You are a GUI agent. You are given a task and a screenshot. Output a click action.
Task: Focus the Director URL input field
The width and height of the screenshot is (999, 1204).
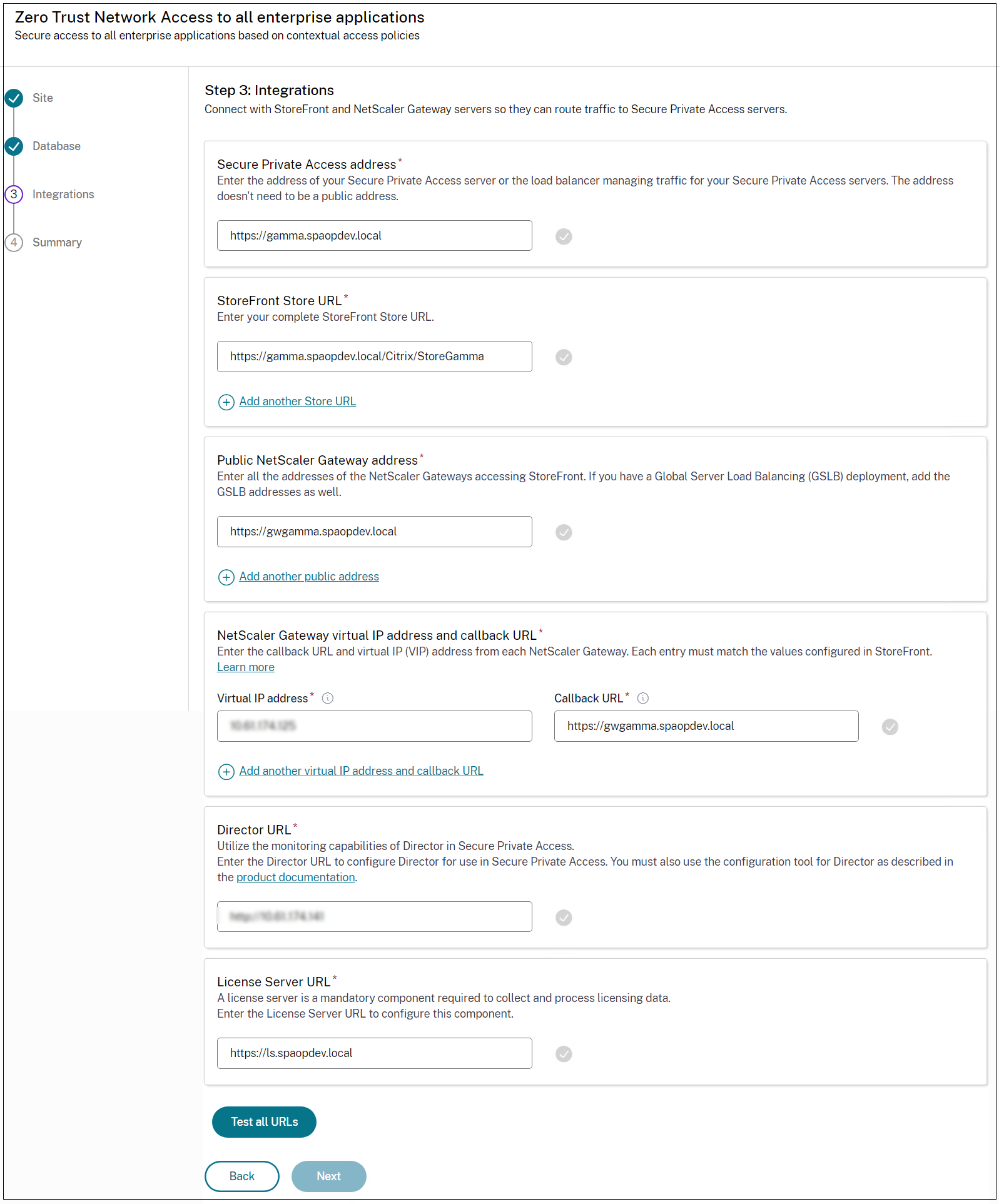(x=374, y=917)
